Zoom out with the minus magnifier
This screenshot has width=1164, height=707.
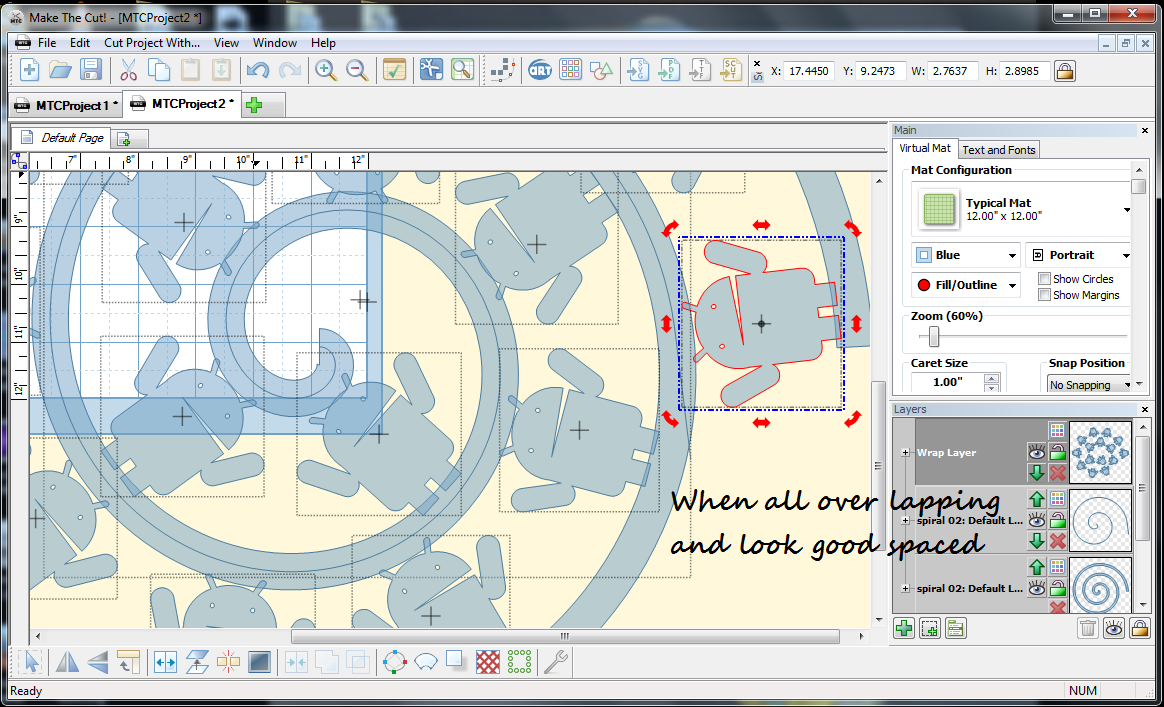(357, 71)
